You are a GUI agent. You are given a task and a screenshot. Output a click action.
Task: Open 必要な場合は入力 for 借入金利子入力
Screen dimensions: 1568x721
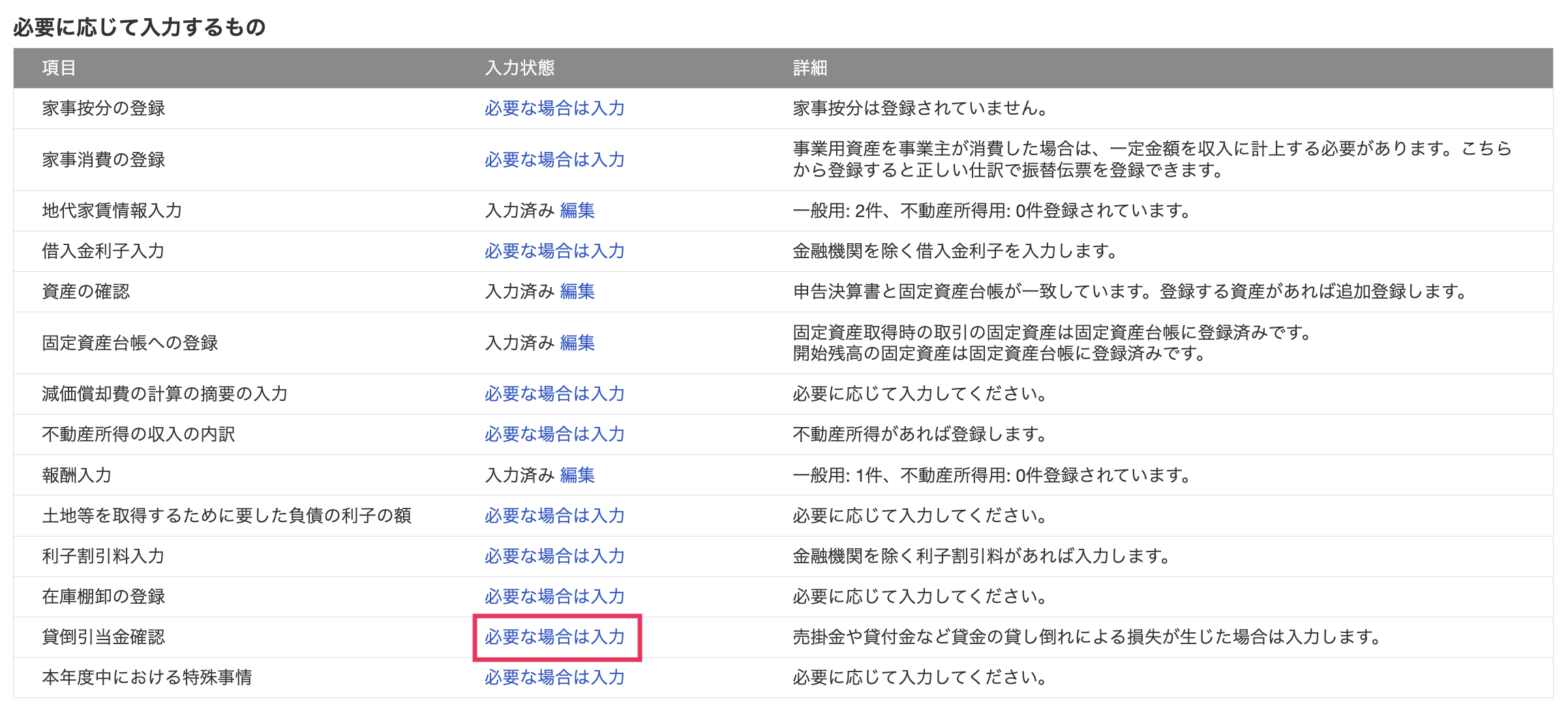[554, 251]
